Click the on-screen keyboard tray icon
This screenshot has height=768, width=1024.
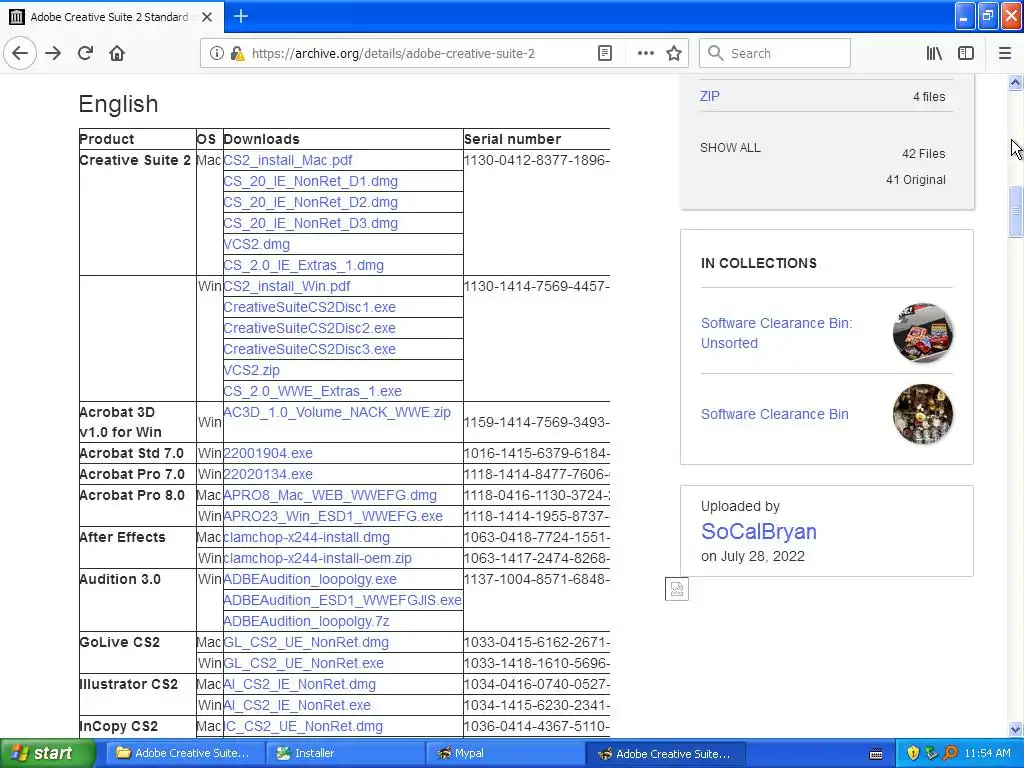point(876,754)
